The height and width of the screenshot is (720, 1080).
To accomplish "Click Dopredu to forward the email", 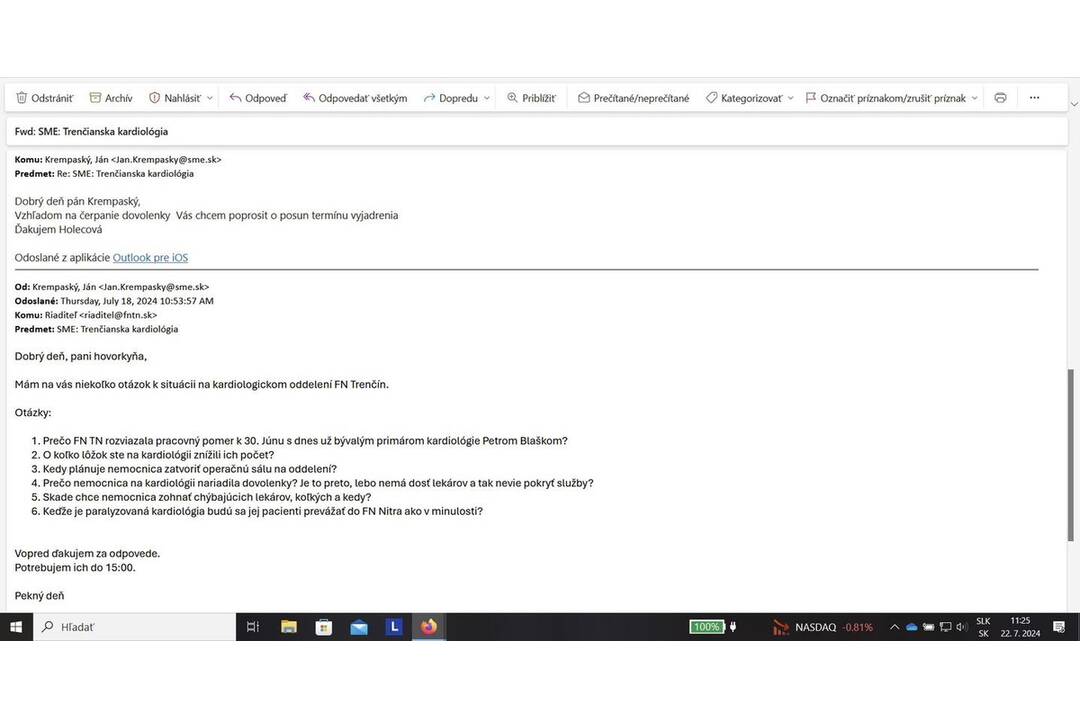I will click(450, 98).
